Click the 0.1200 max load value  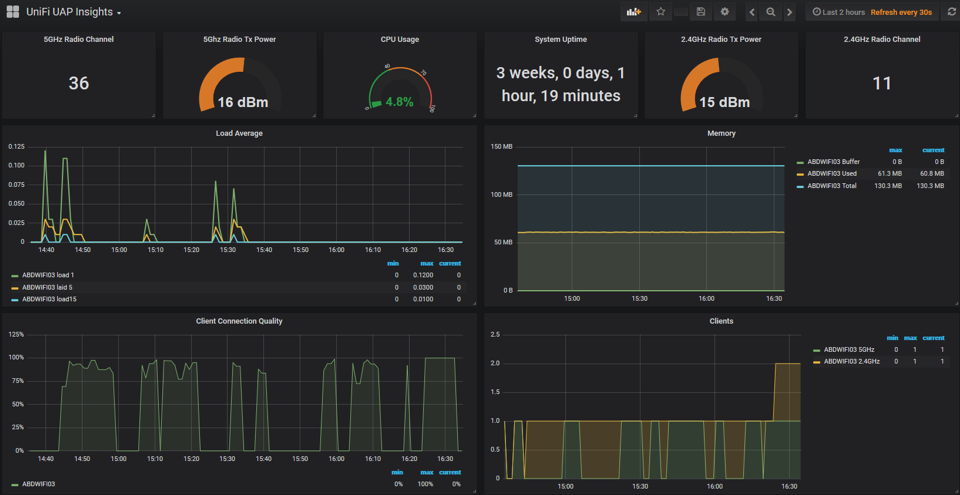[x=424, y=275]
